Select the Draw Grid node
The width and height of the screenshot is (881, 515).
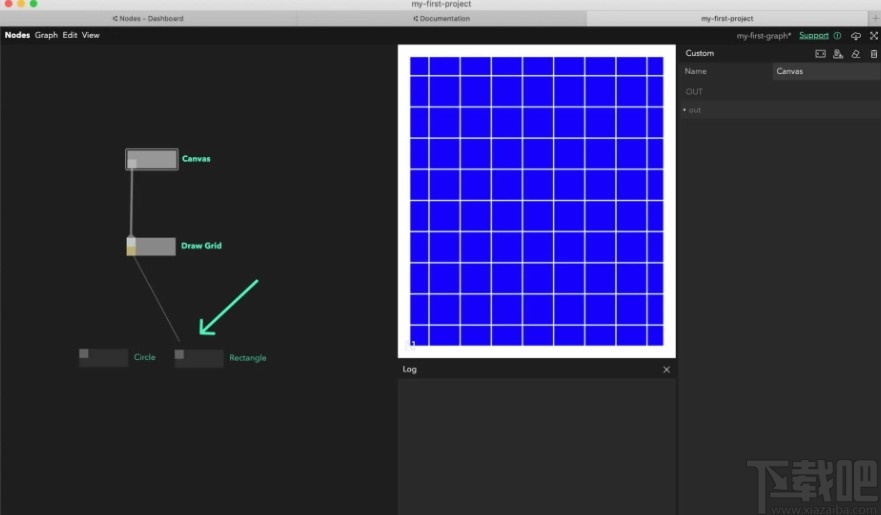click(151, 246)
